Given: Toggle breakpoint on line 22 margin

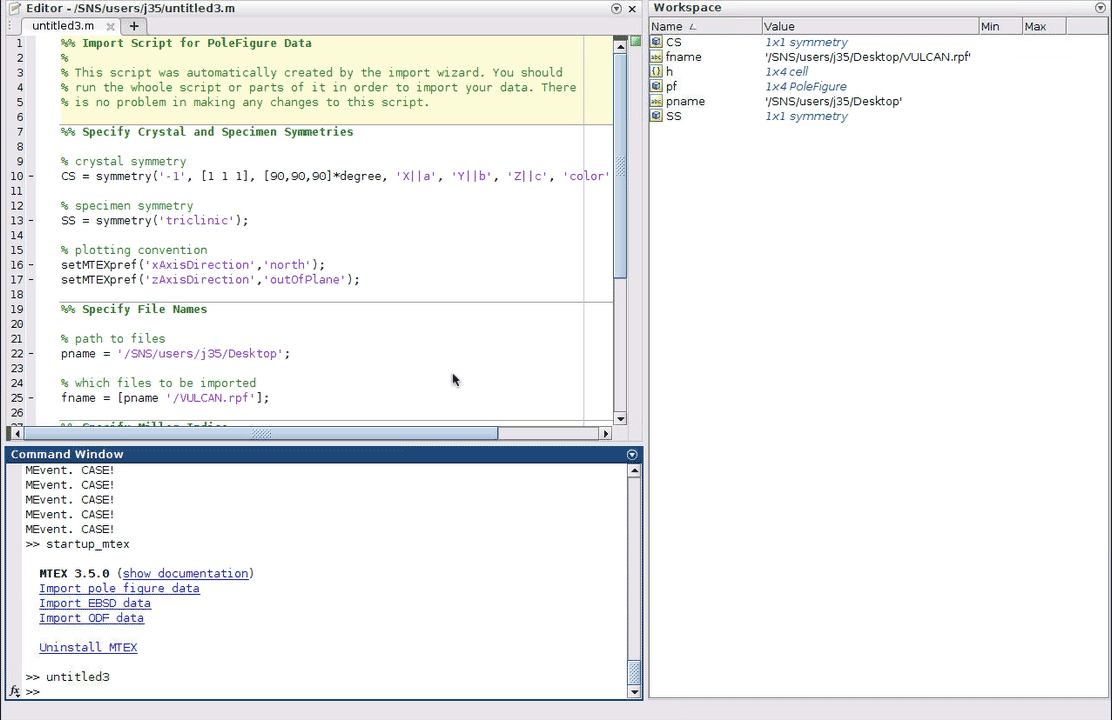Looking at the screenshot, I should [31, 354].
